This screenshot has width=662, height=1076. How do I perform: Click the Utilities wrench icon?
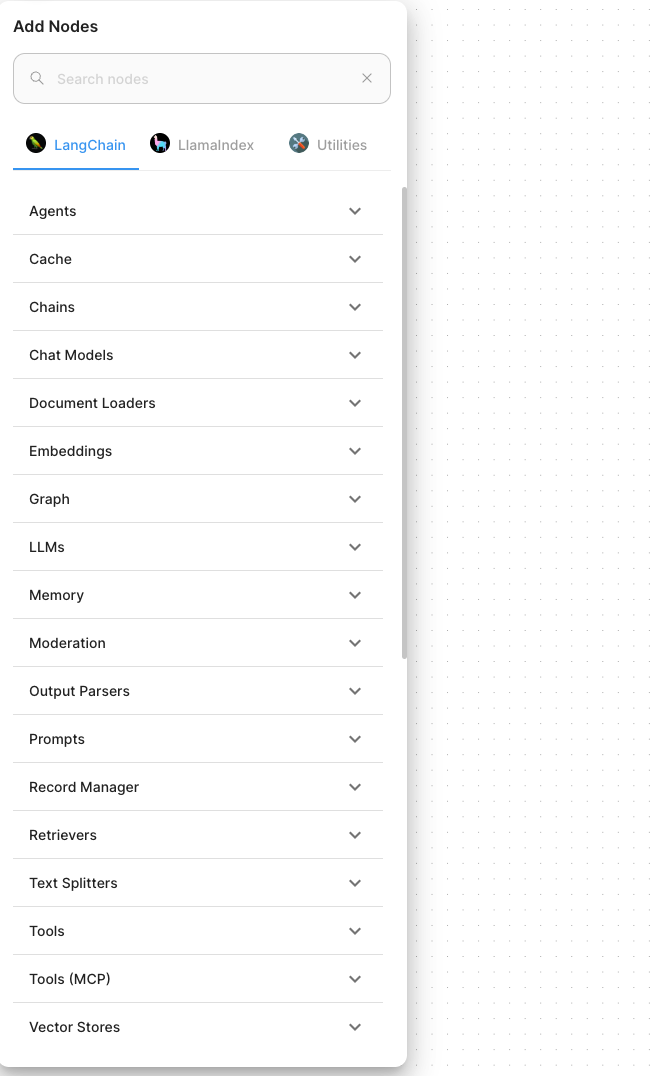click(x=299, y=143)
